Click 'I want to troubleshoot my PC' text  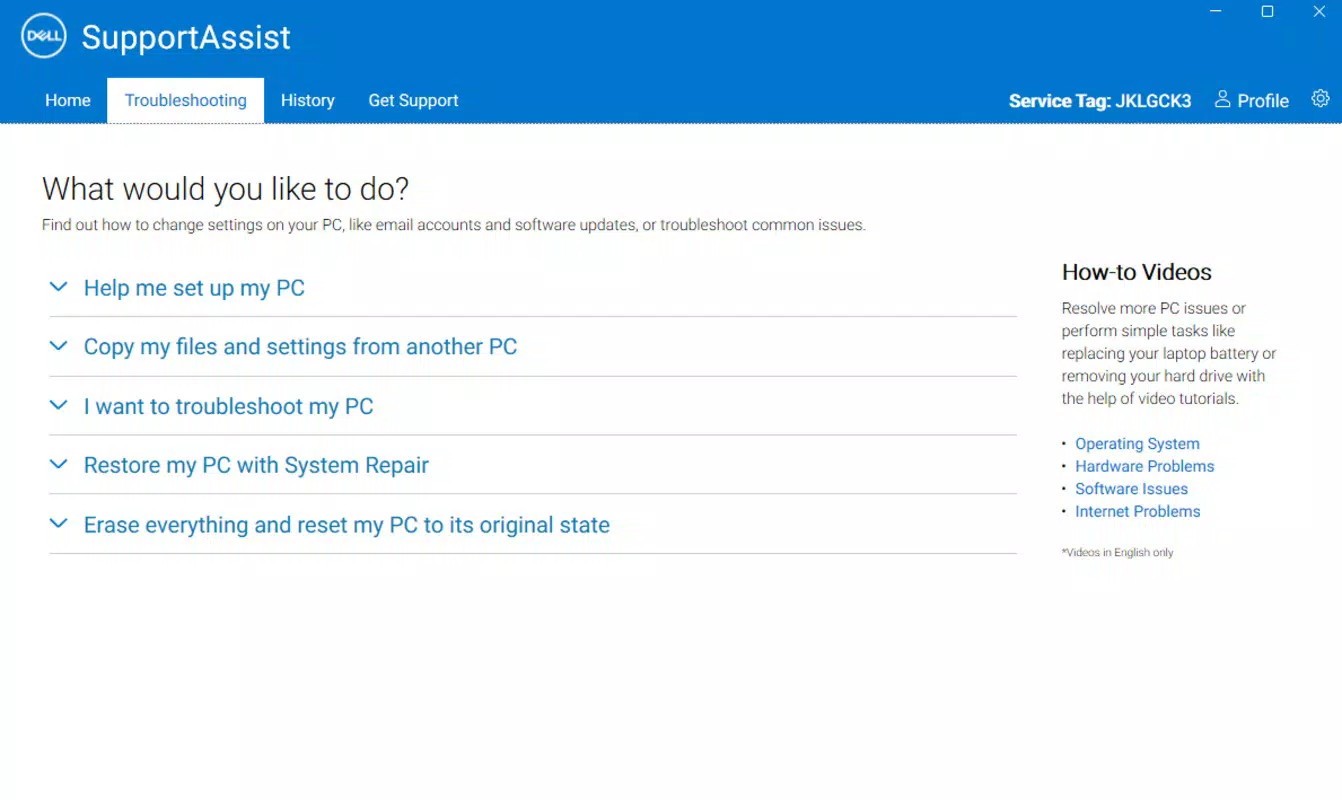click(x=228, y=407)
